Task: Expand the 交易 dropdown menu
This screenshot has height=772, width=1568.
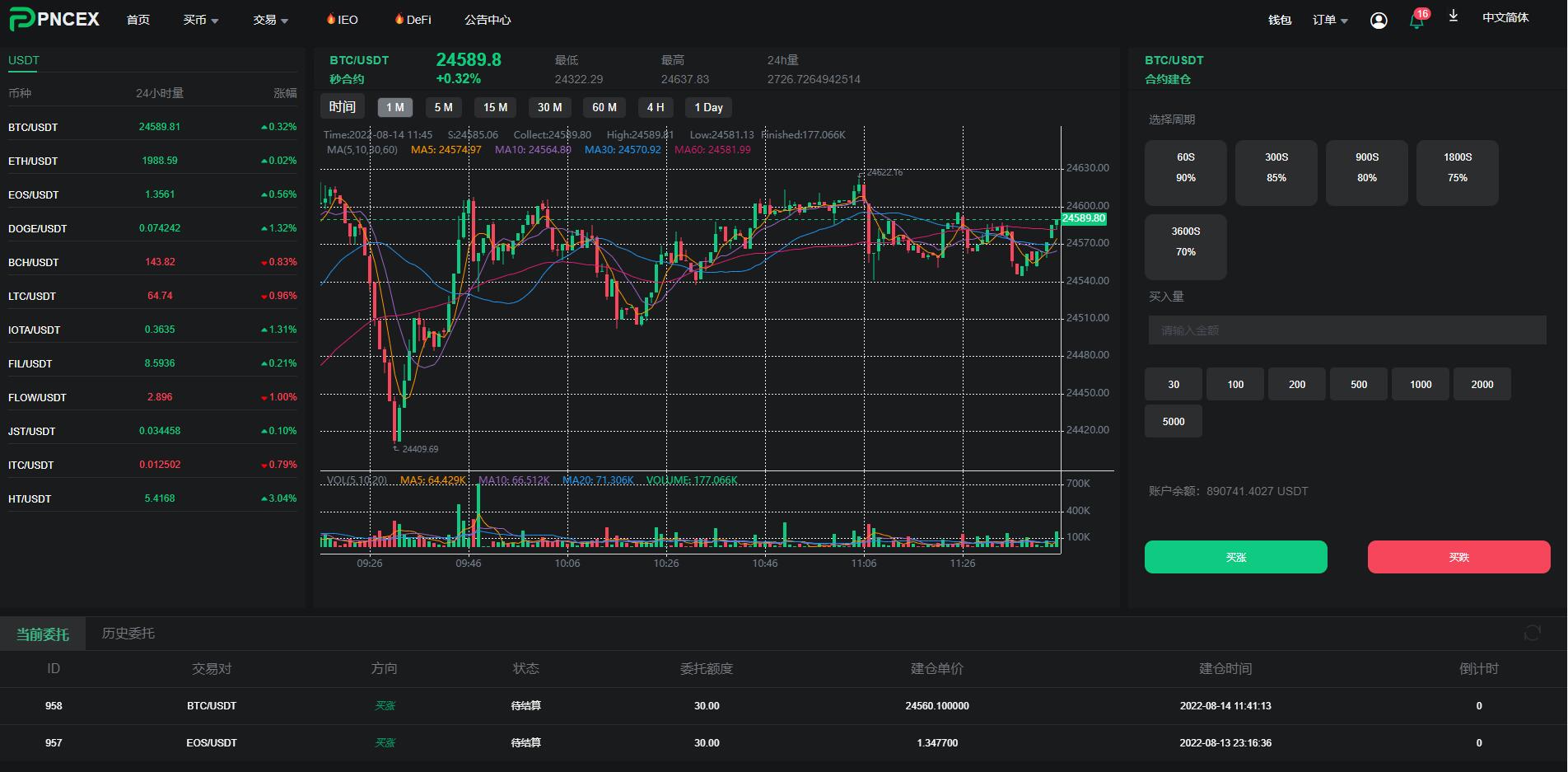Action: pos(270,20)
